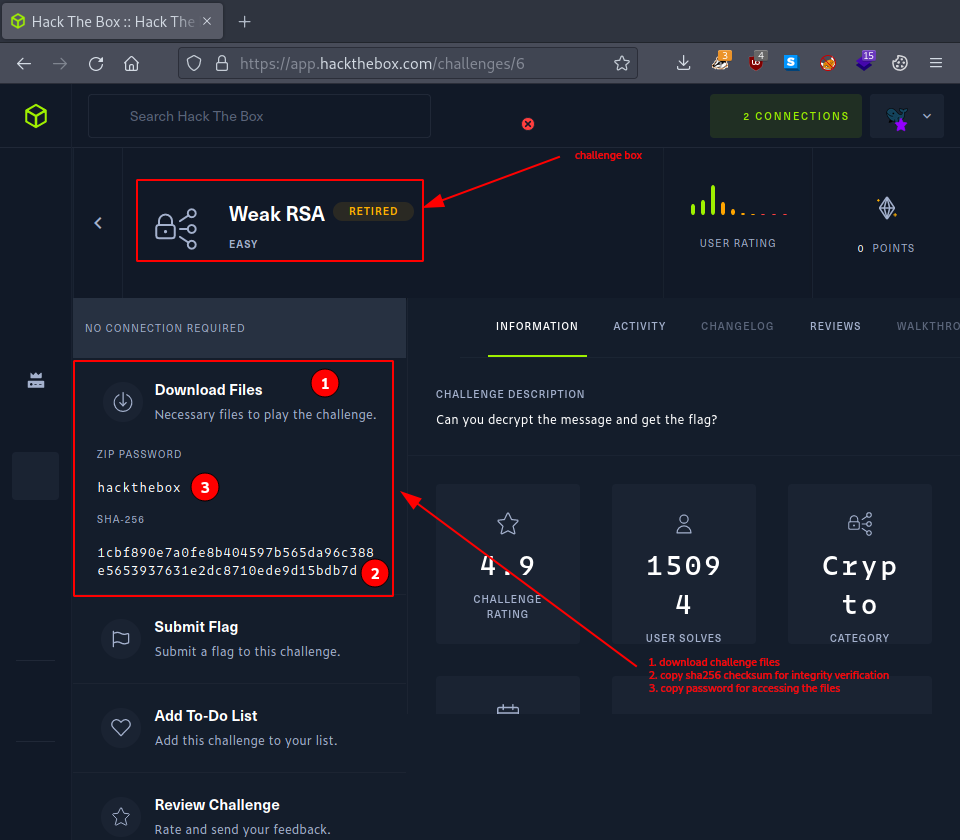Go back using the challenge chevron arrow
The width and height of the screenshot is (960, 840).
coord(98,223)
